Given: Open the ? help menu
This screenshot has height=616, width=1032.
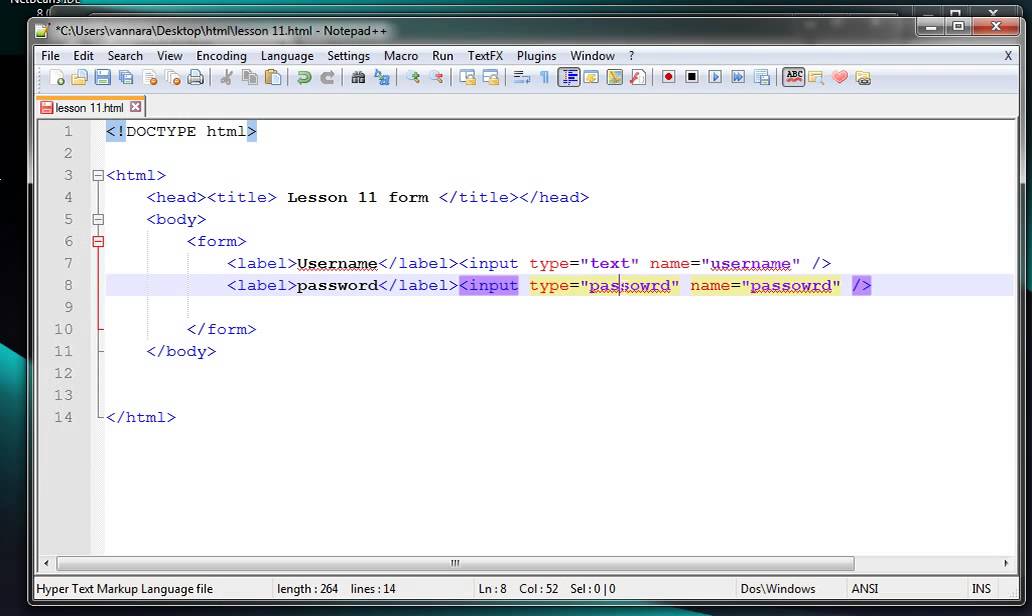Looking at the screenshot, I should (x=631, y=56).
